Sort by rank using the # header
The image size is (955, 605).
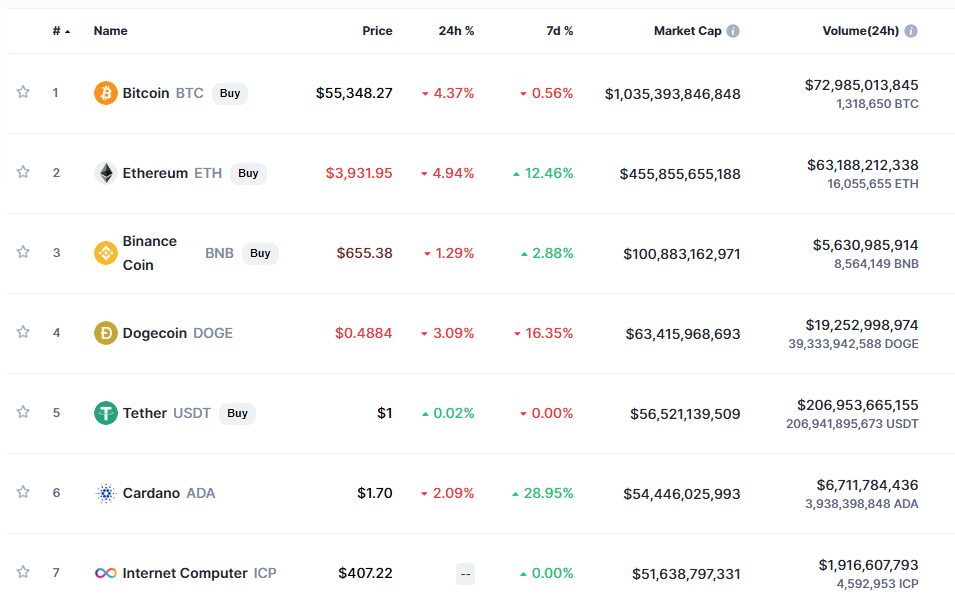[60, 31]
